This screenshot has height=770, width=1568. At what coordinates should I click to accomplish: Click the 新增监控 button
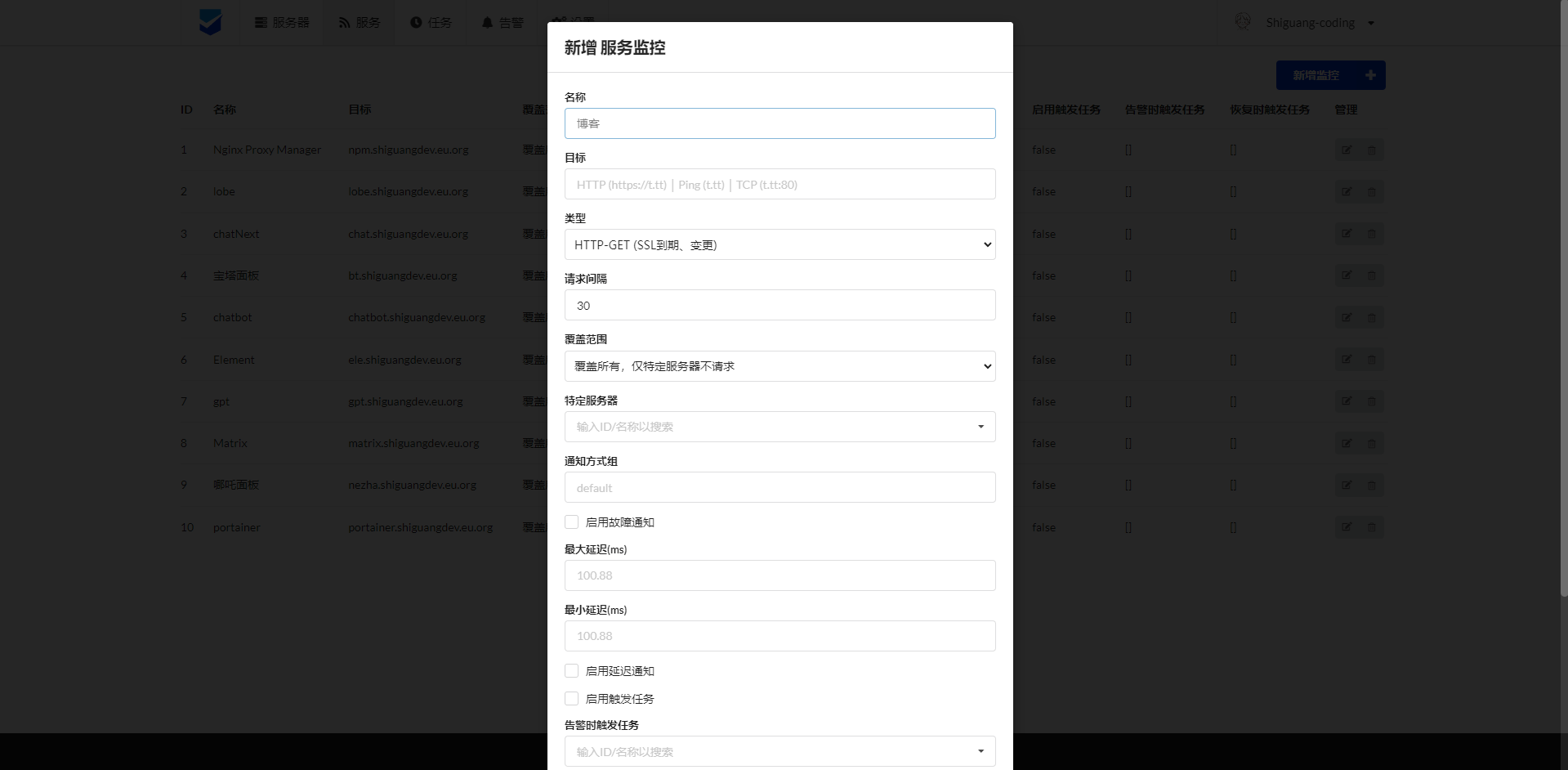(x=1330, y=75)
